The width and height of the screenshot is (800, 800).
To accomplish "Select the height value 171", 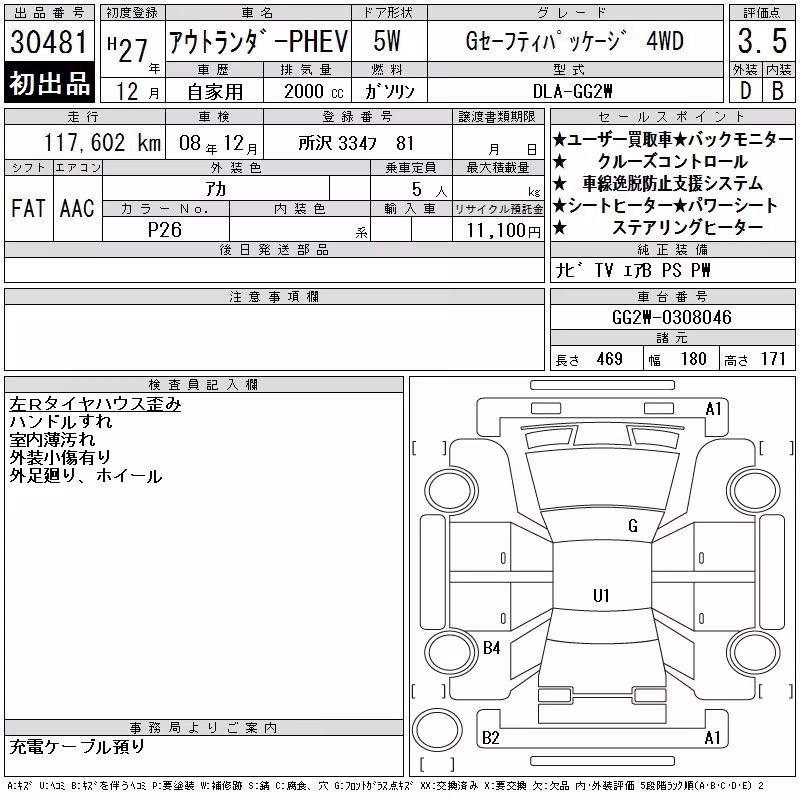I will [x=773, y=359].
